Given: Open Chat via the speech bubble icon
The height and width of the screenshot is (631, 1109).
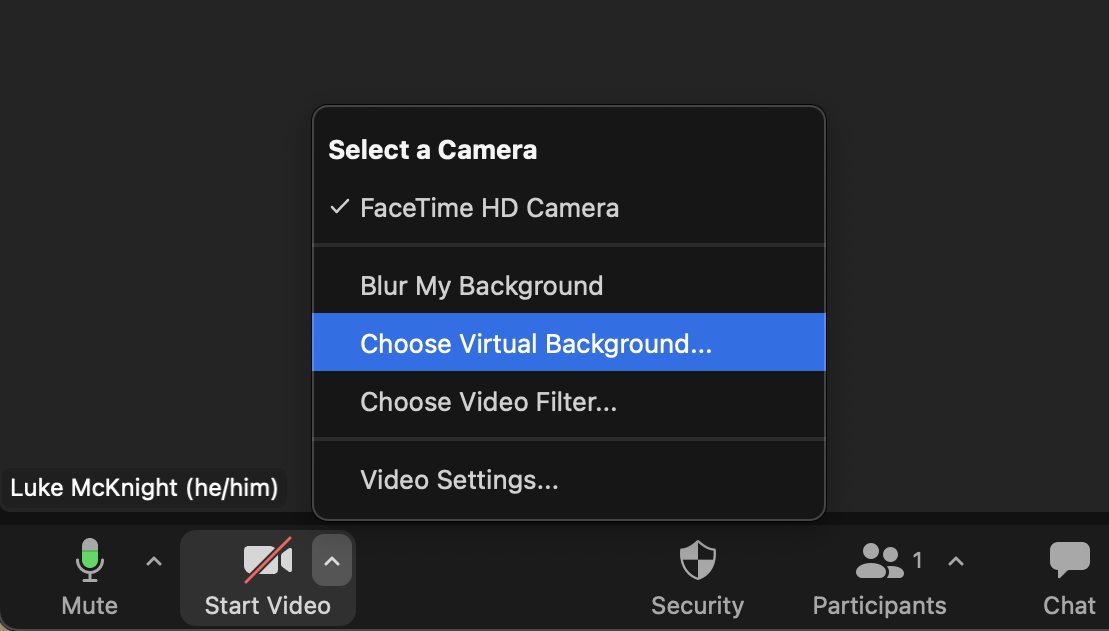Looking at the screenshot, I should pyautogui.click(x=1069, y=561).
